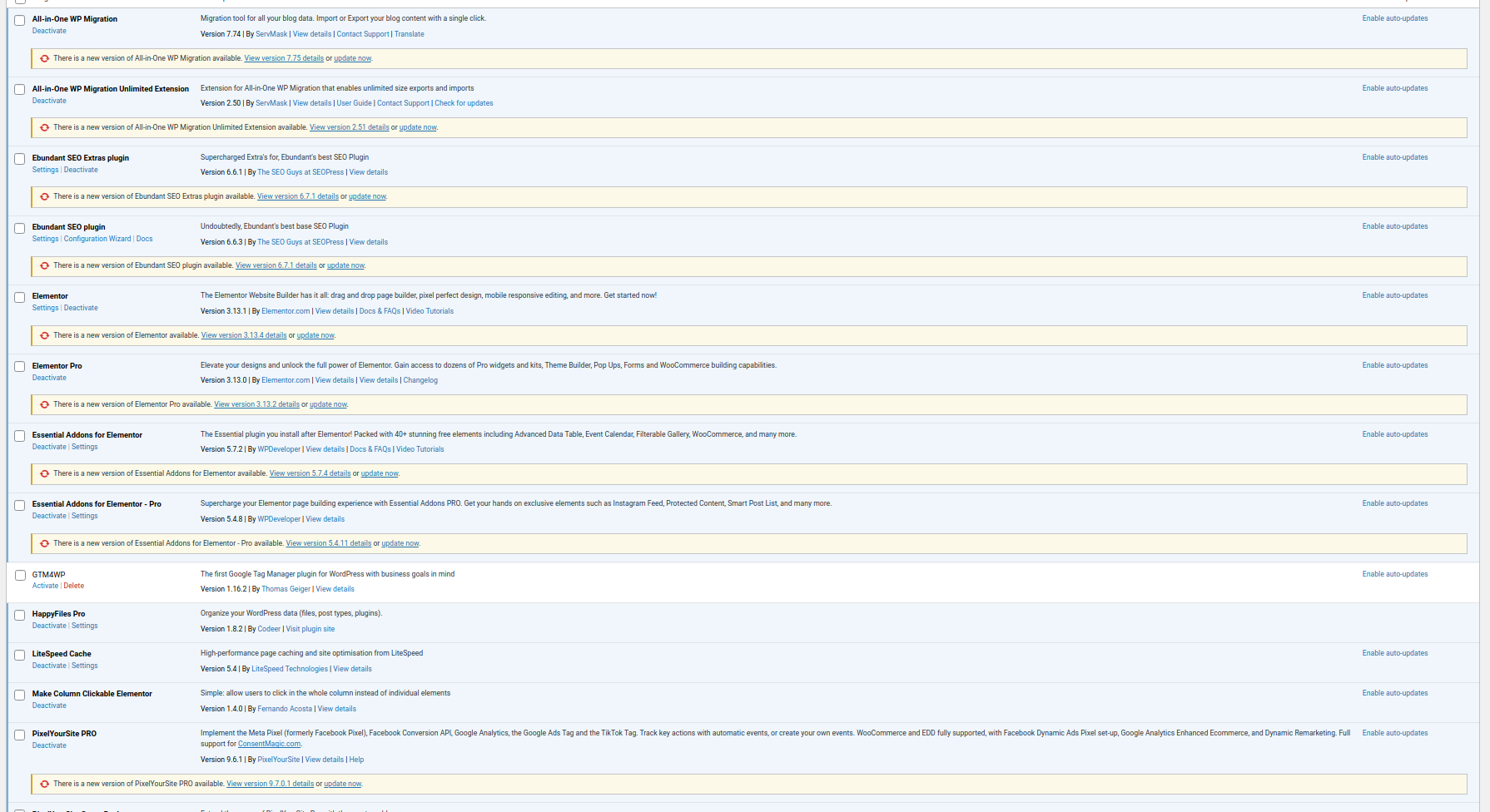Click update icon in PixelYourSite PRO notice
This screenshot has width=1490, height=812.
[x=45, y=784]
